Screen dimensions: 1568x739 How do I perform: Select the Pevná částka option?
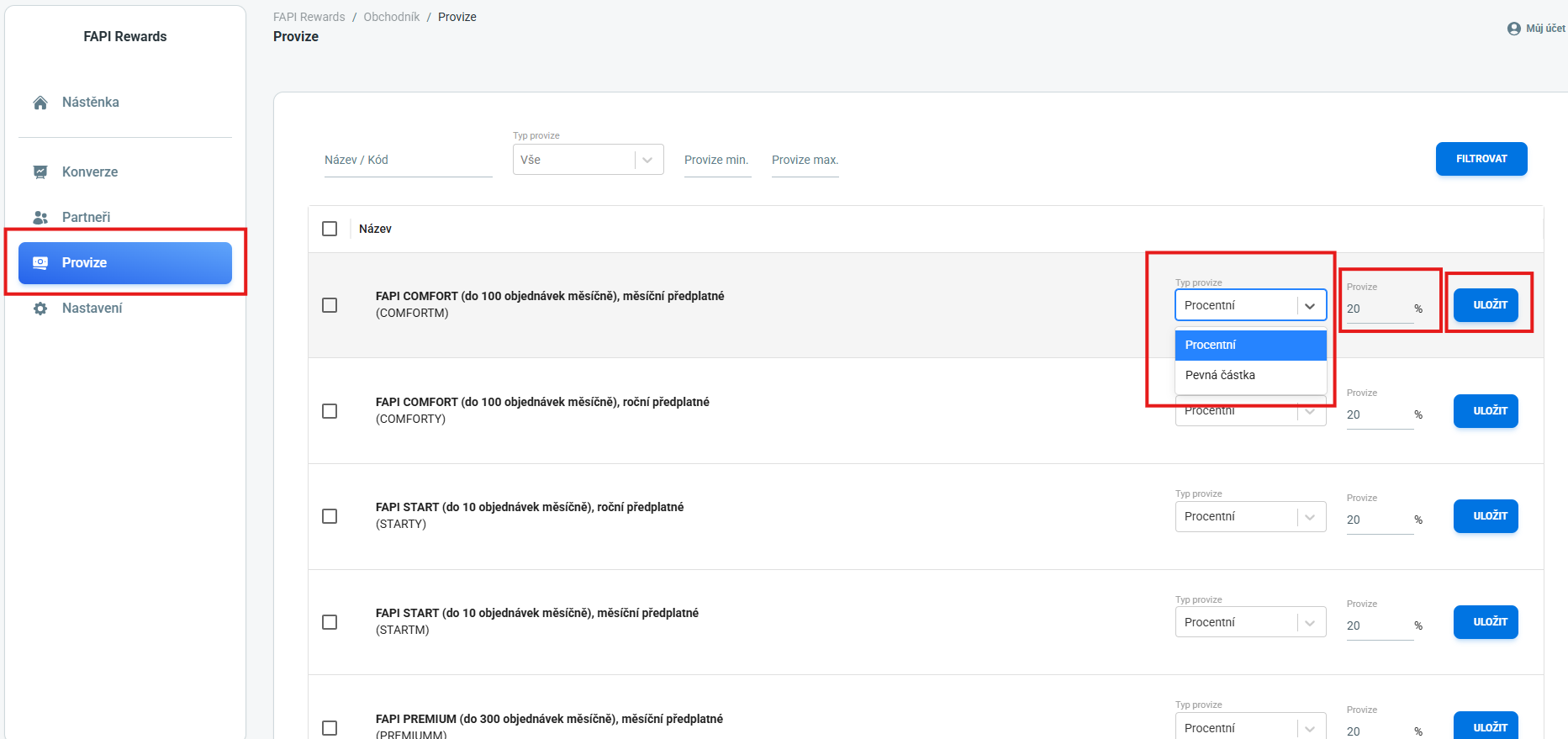(1251, 376)
